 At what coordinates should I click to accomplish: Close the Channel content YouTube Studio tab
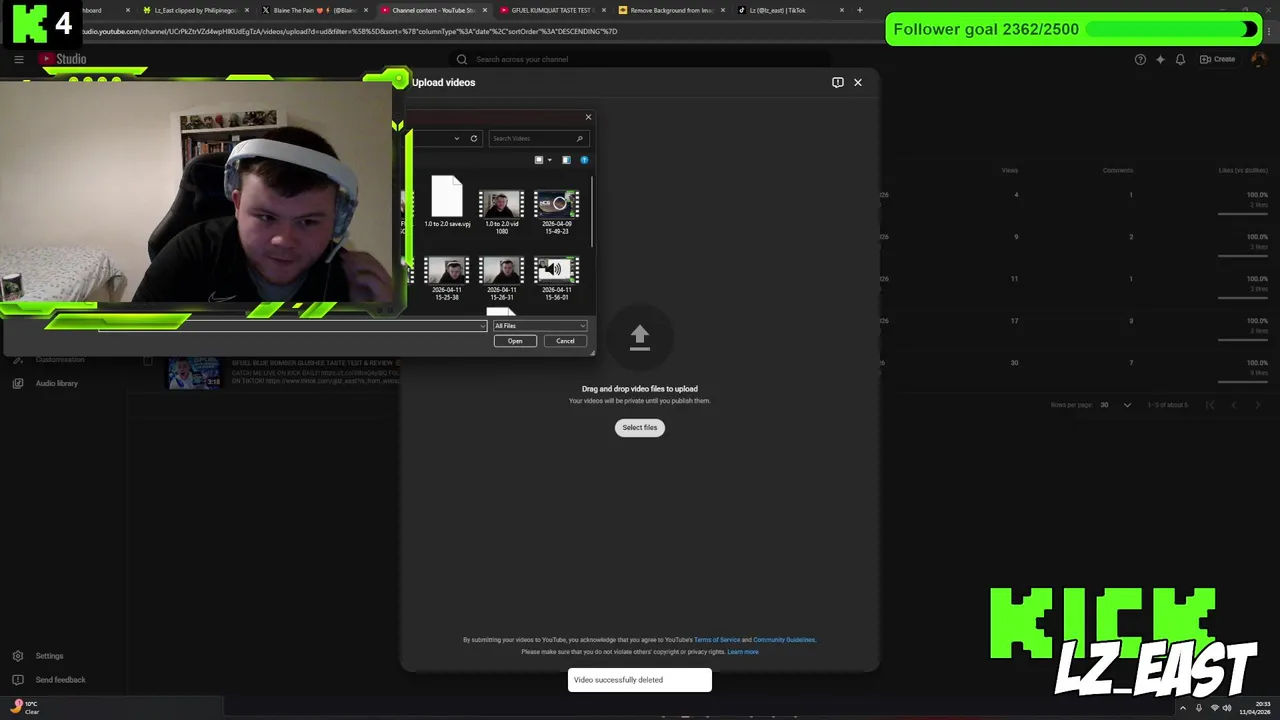[x=485, y=10]
